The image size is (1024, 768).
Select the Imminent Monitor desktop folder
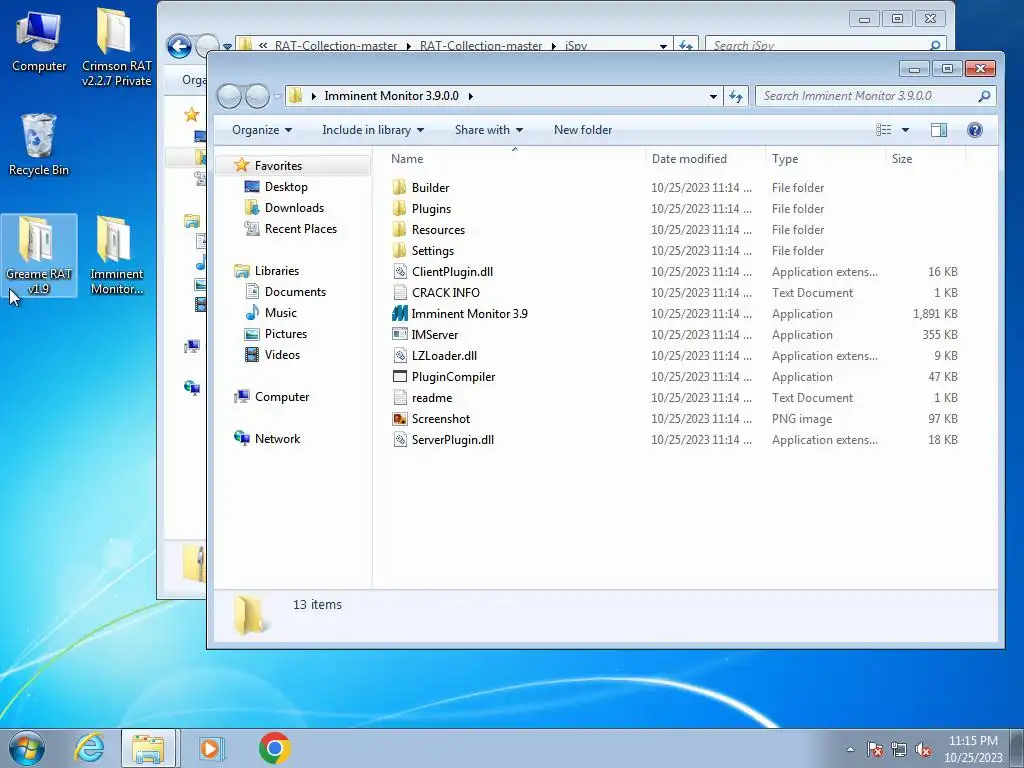116,255
